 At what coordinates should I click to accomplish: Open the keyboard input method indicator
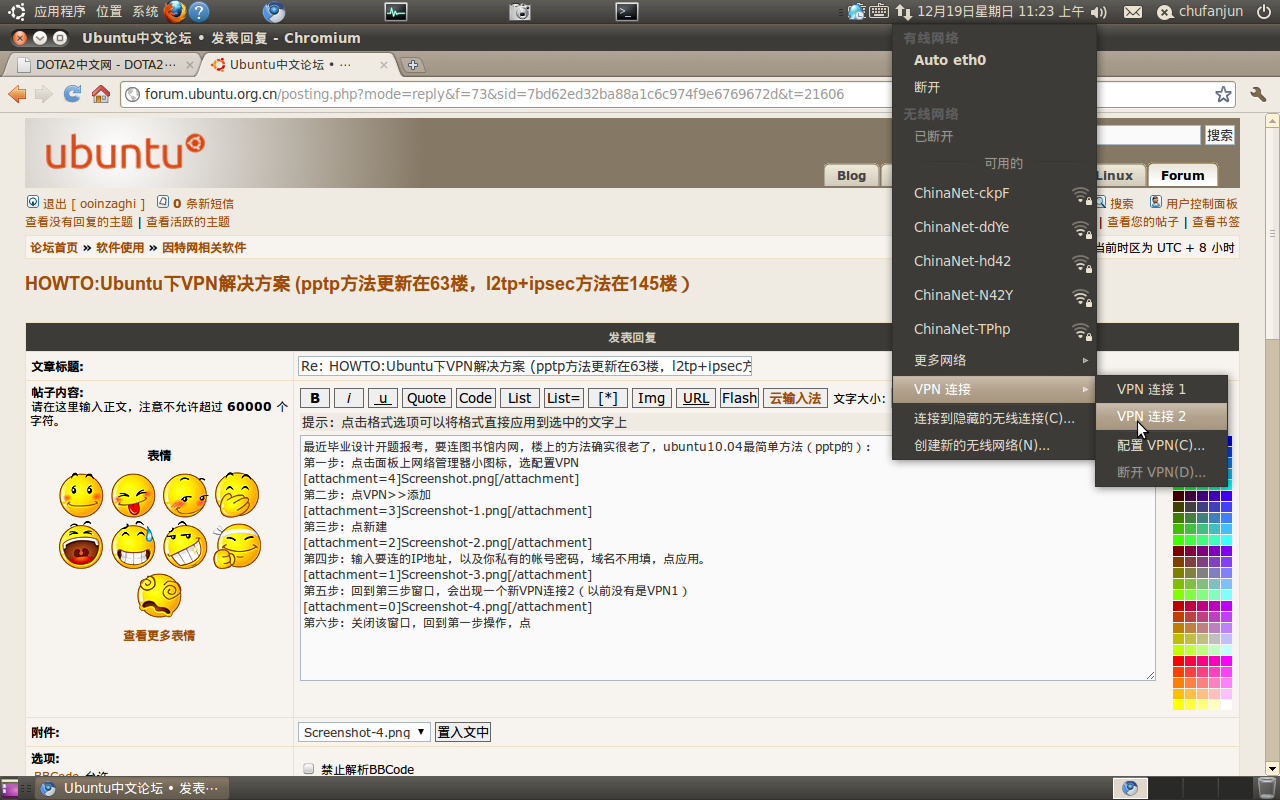coord(879,12)
